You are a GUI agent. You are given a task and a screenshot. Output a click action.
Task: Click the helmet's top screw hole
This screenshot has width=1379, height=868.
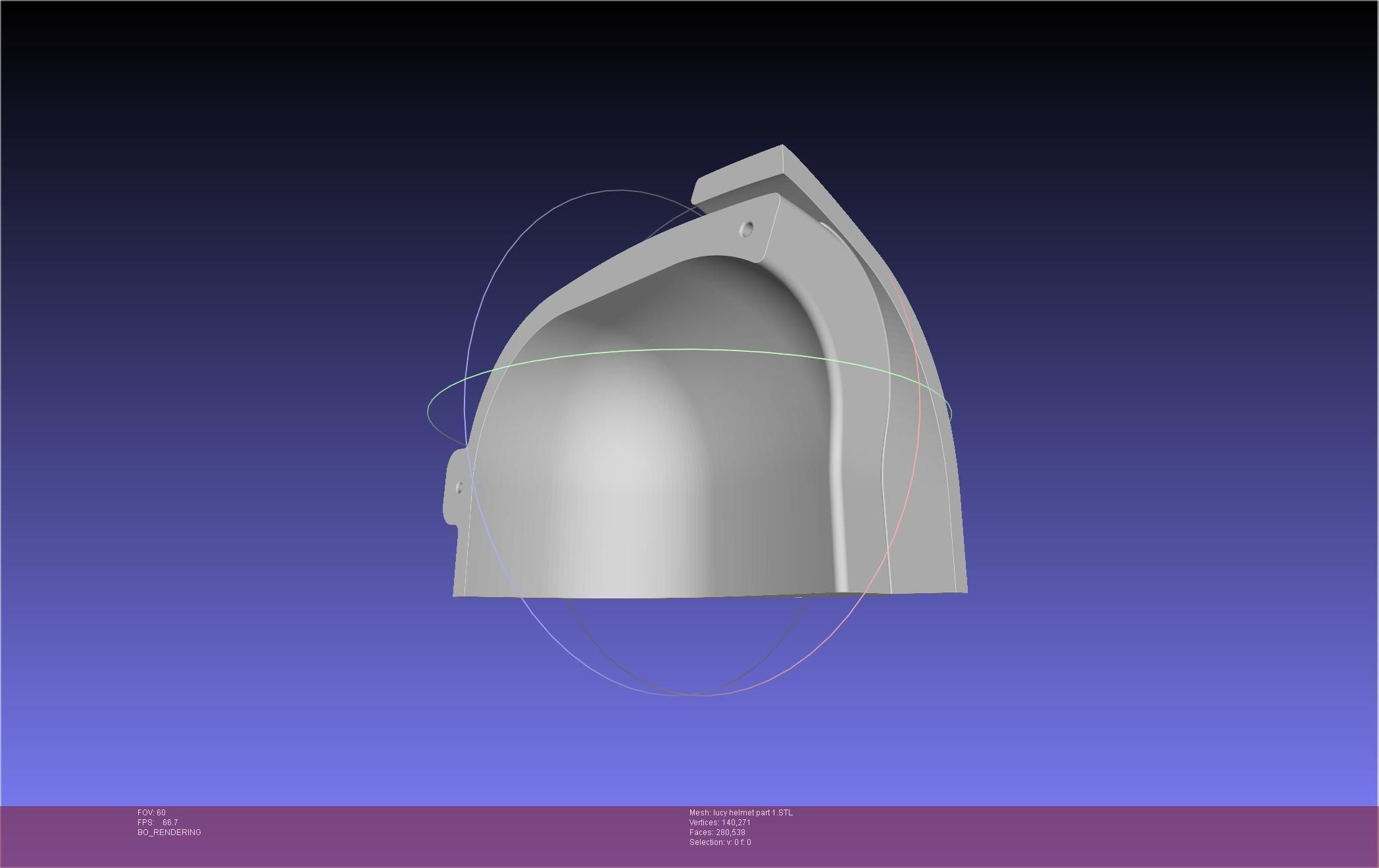747,229
